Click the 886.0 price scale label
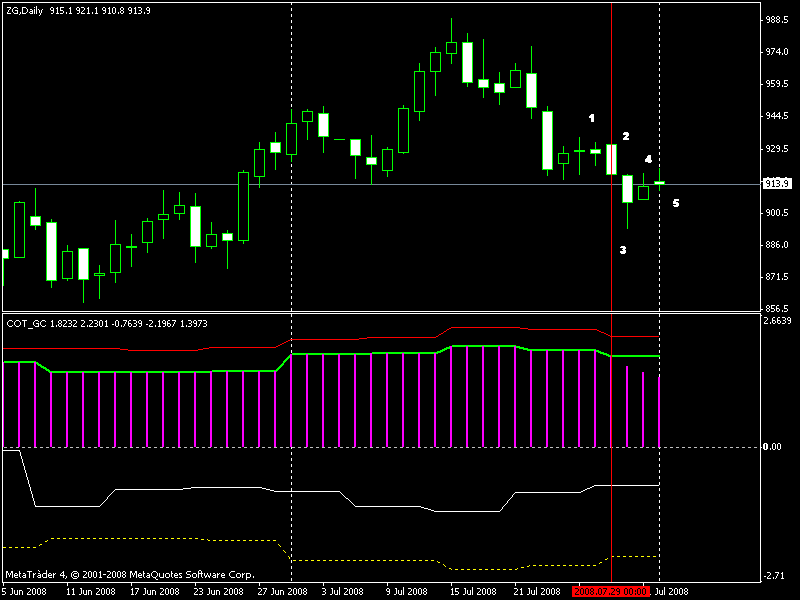800x600 pixels. [777, 245]
